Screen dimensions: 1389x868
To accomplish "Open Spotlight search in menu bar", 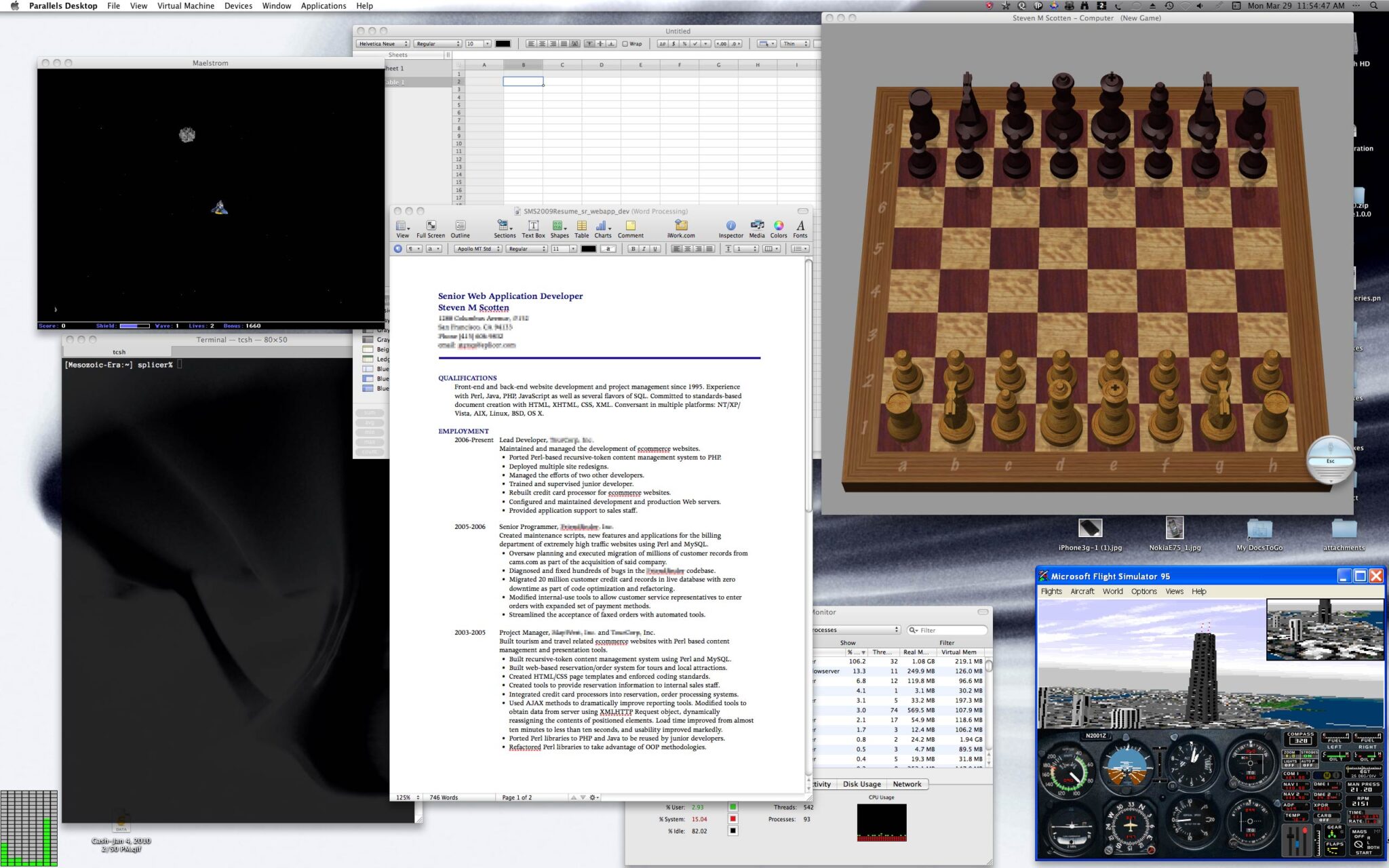I will pos(1375,5).
